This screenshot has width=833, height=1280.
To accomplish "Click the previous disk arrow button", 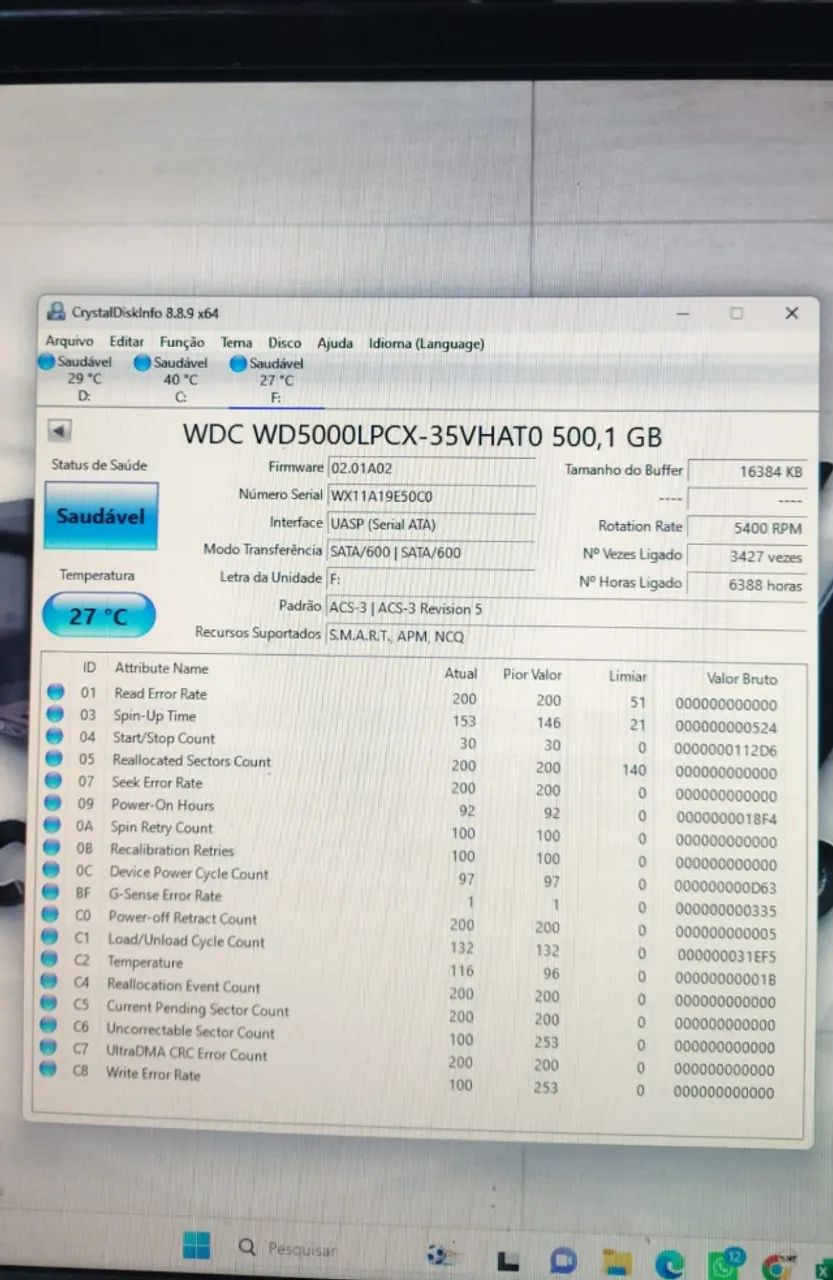I will click(x=60, y=431).
